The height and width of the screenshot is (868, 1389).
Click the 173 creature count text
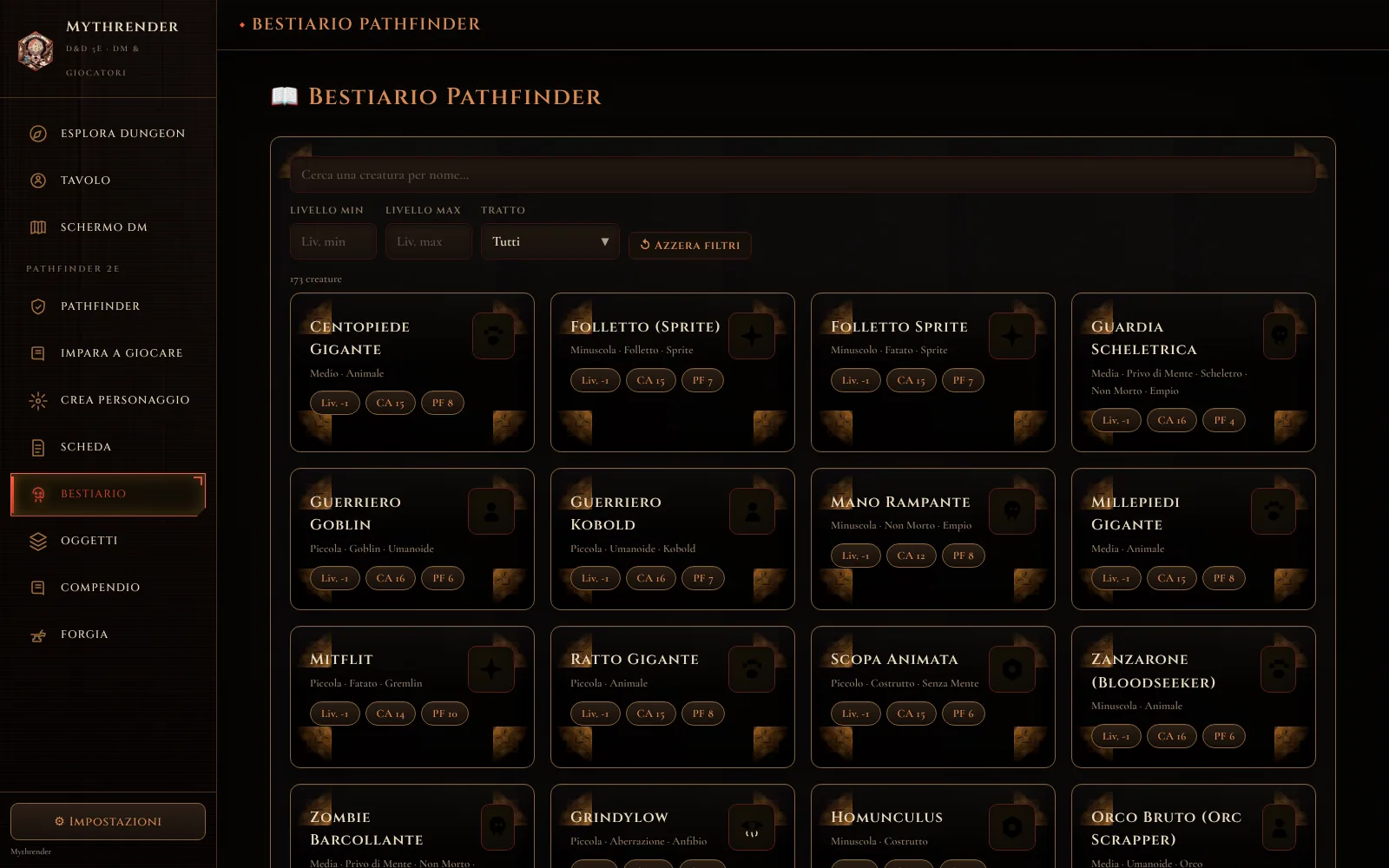click(x=316, y=279)
